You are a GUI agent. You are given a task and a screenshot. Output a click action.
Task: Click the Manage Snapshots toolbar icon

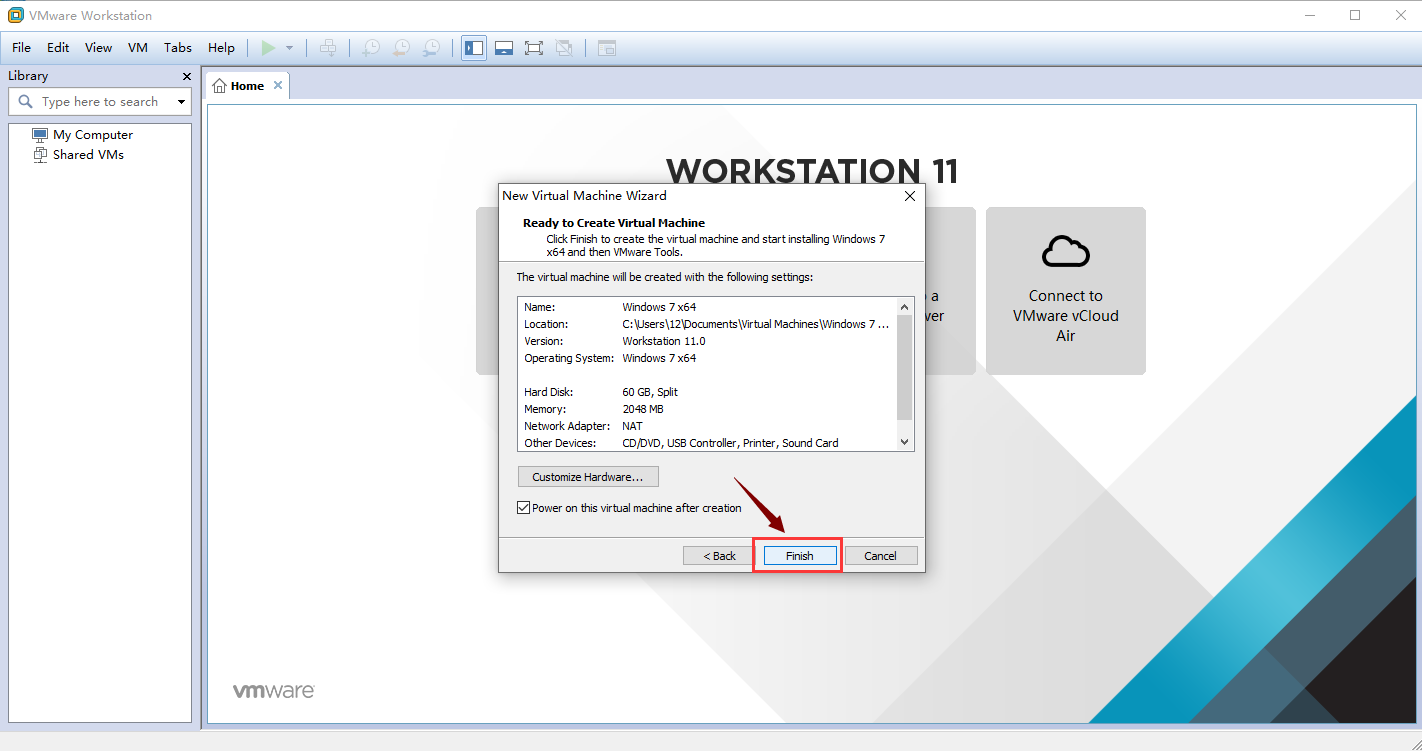point(431,48)
